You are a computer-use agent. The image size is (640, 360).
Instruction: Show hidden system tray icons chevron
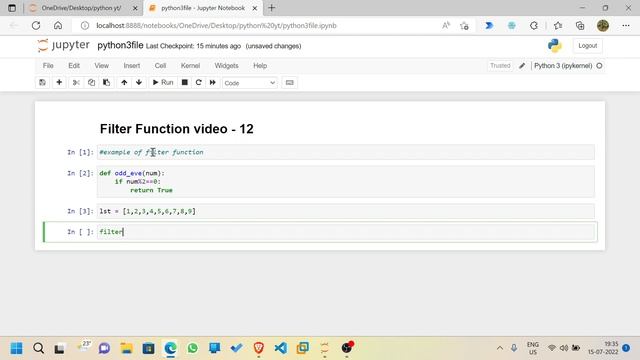[500, 348]
